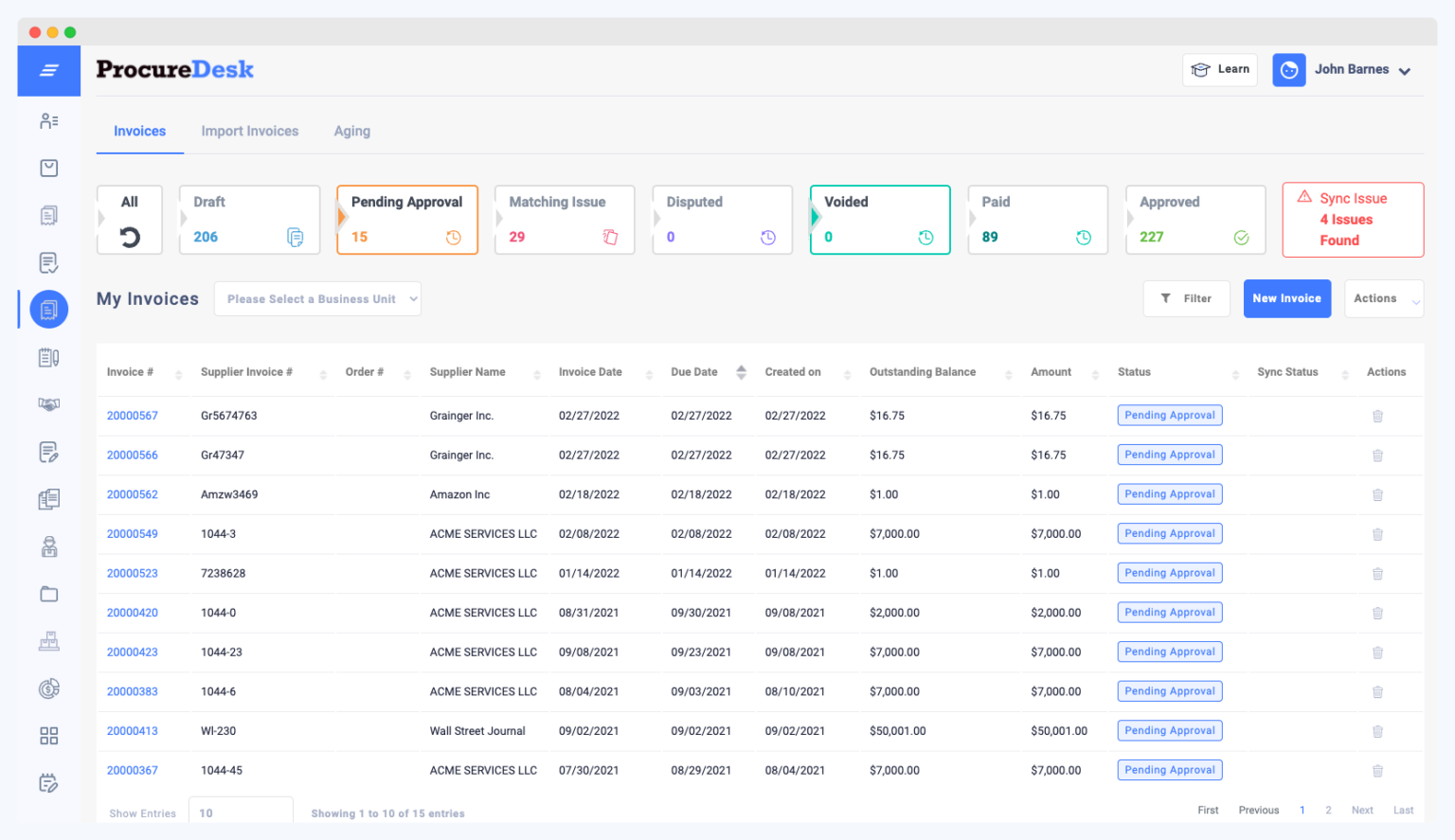
Task: Sort the table by Due Date
Action: [741, 371]
